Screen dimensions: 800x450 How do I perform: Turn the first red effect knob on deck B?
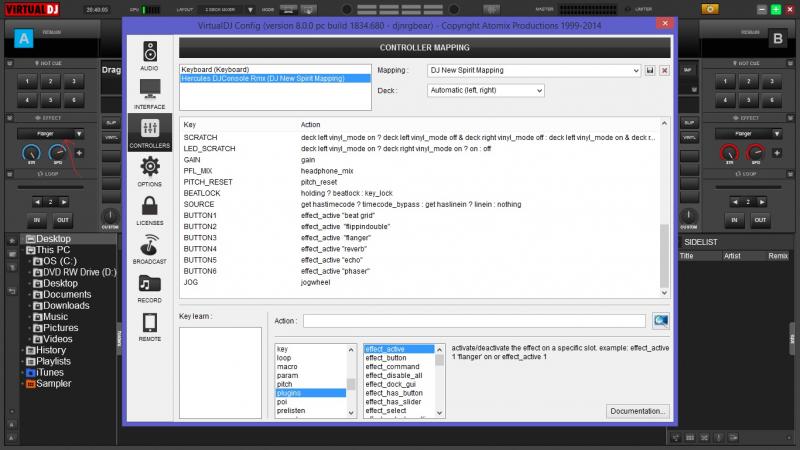tap(729, 153)
